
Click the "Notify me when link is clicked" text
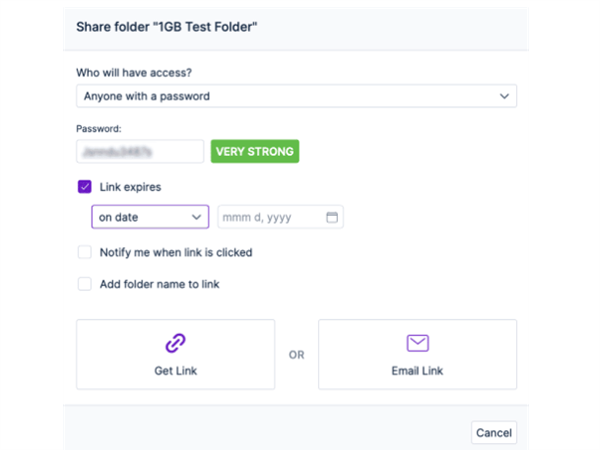point(176,252)
